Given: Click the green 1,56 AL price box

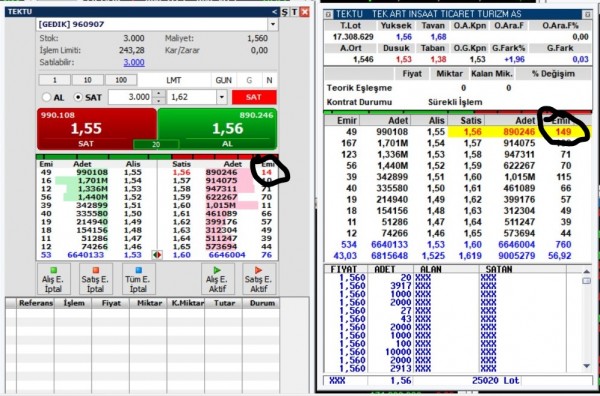Looking at the screenshot, I should pos(217,129).
